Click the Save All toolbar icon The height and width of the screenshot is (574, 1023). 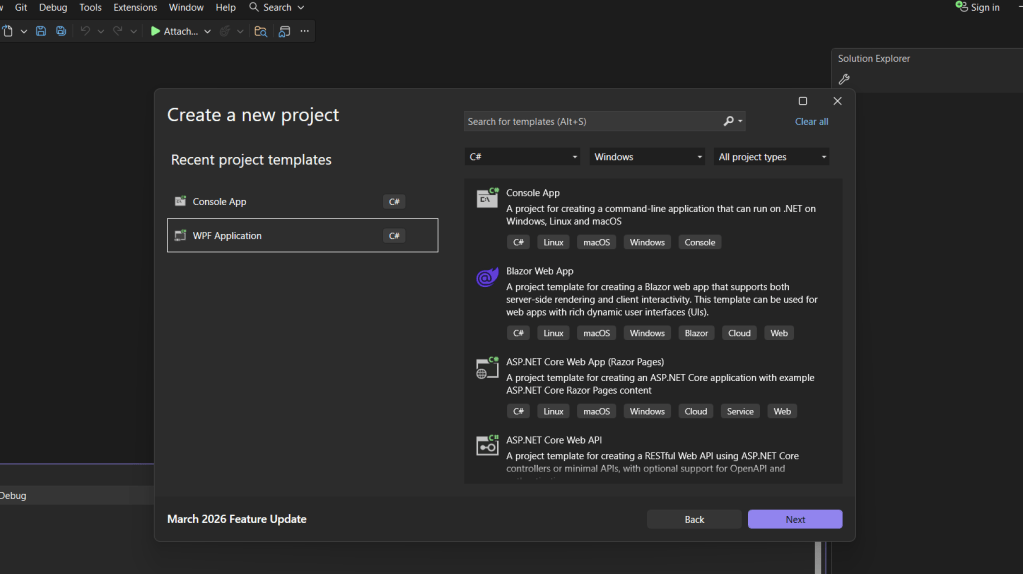click(x=61, y=31)
